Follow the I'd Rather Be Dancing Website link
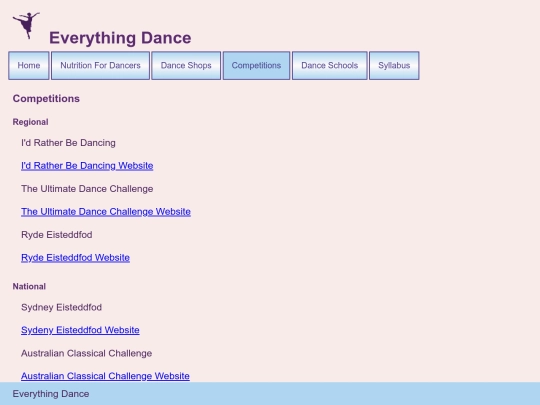 tap(87, 166)
